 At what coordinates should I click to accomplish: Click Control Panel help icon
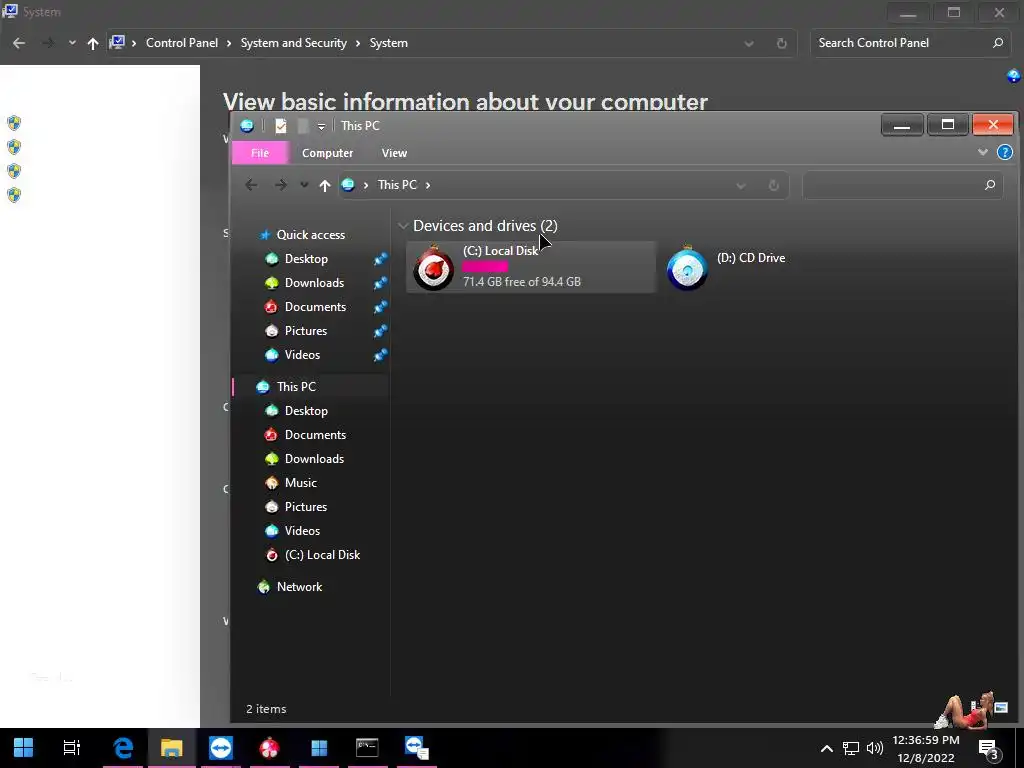point(1014,76)
